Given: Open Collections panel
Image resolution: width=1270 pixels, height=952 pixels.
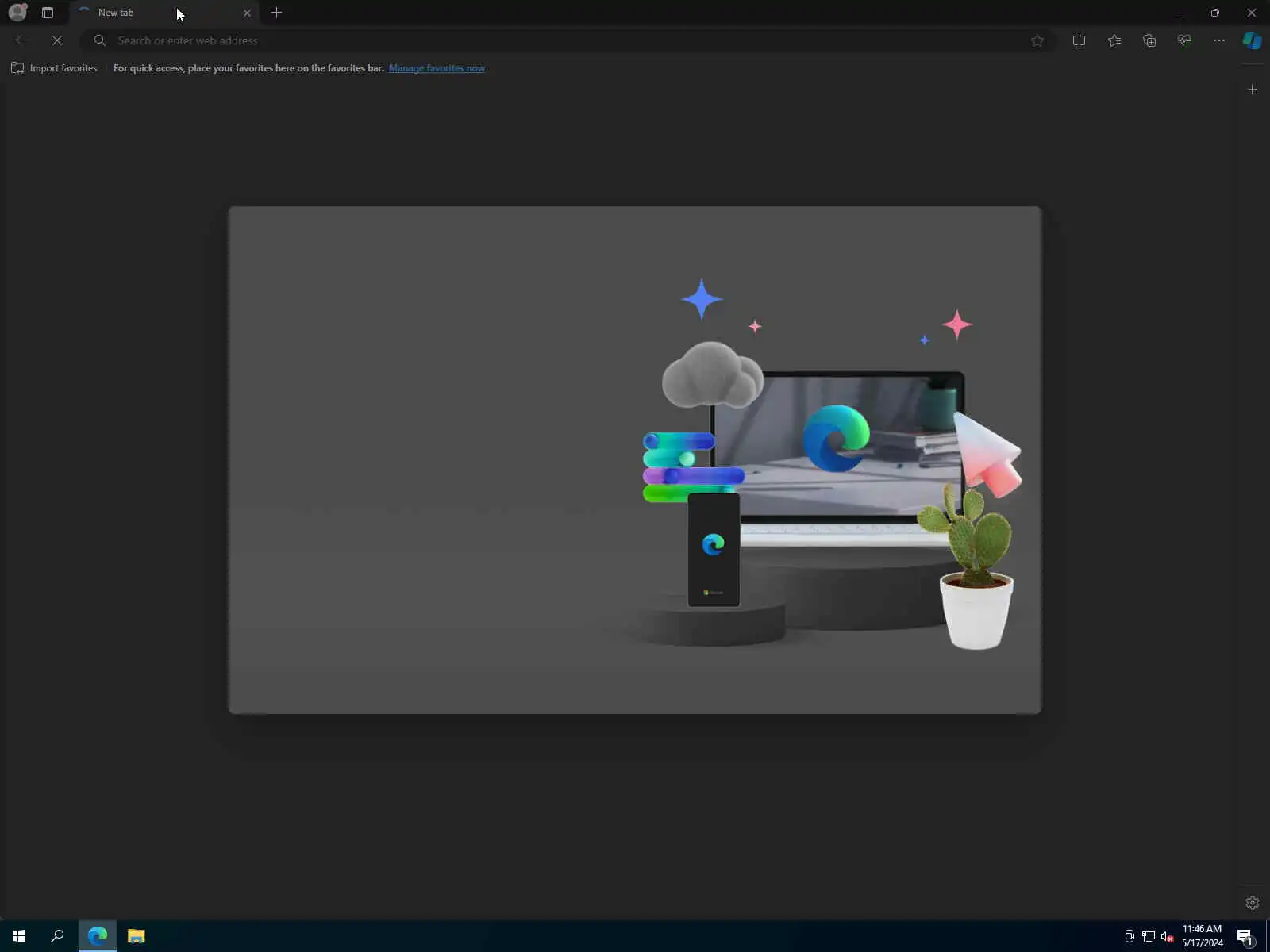Looking at the screenshot, I should click(1149, 40).
